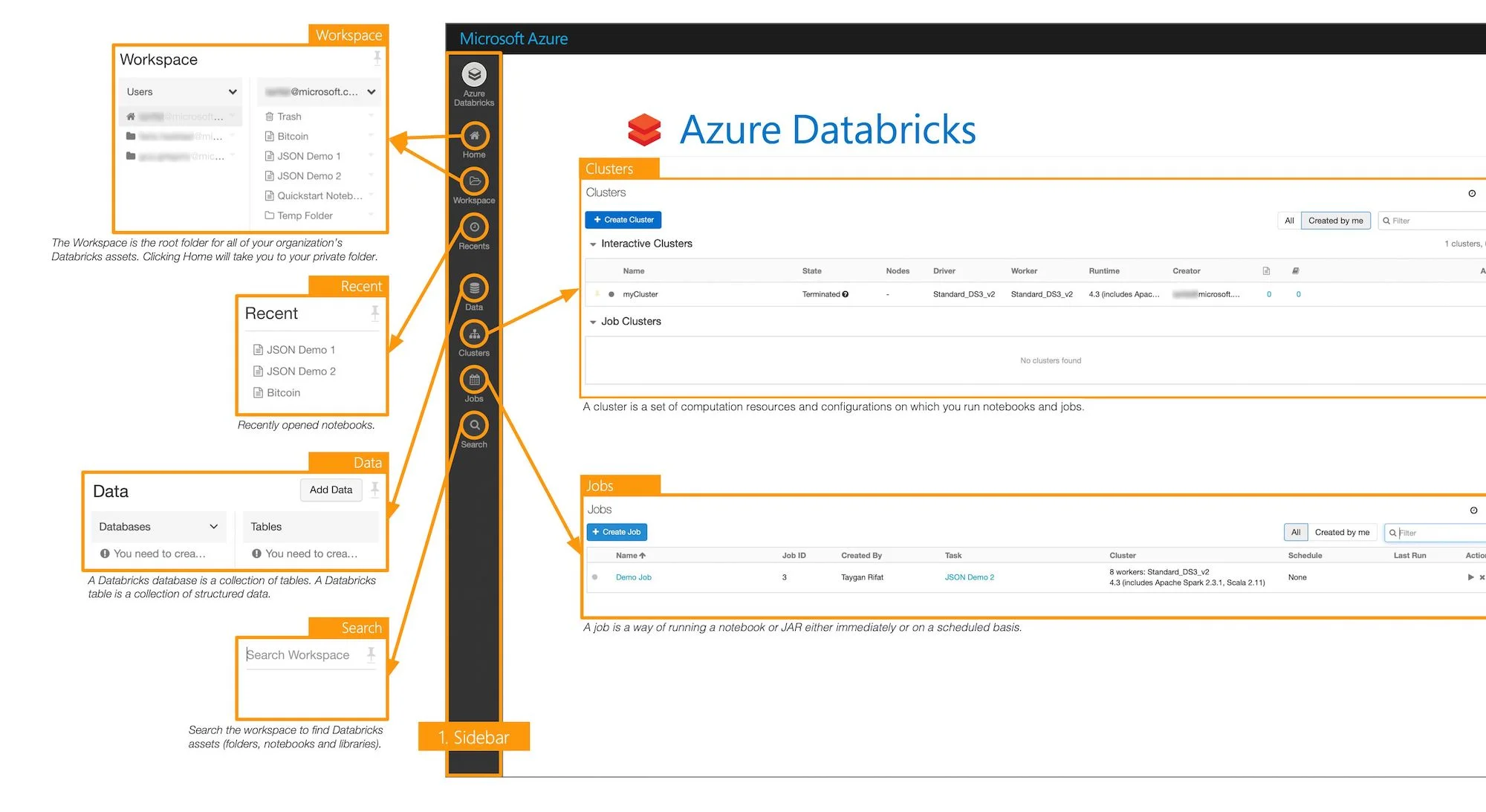Click the myCluster row name
This screenshot has width=1486, height=812.
tap(640, 294)
